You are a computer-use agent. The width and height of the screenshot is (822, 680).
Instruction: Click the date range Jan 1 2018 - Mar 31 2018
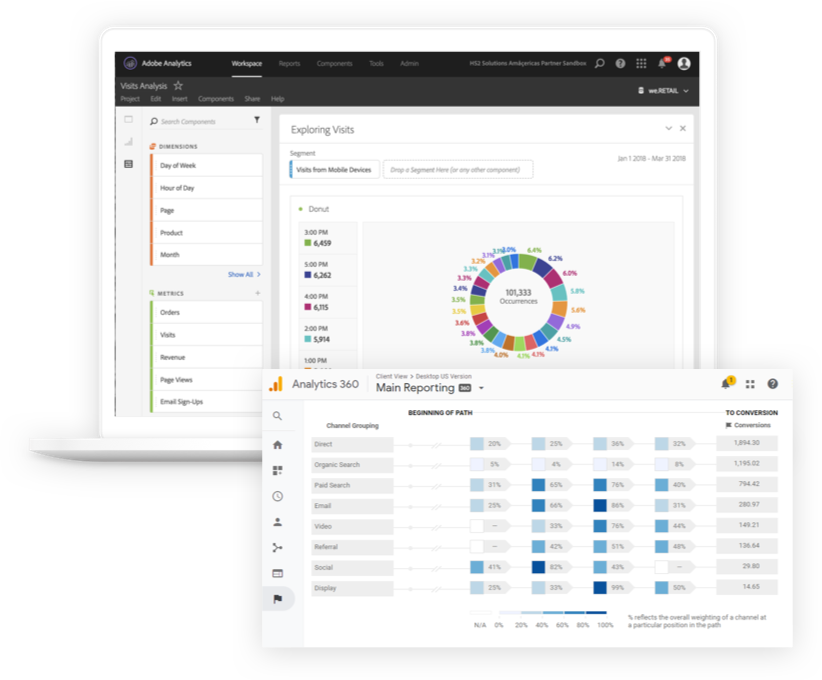[x=652, y=158]
